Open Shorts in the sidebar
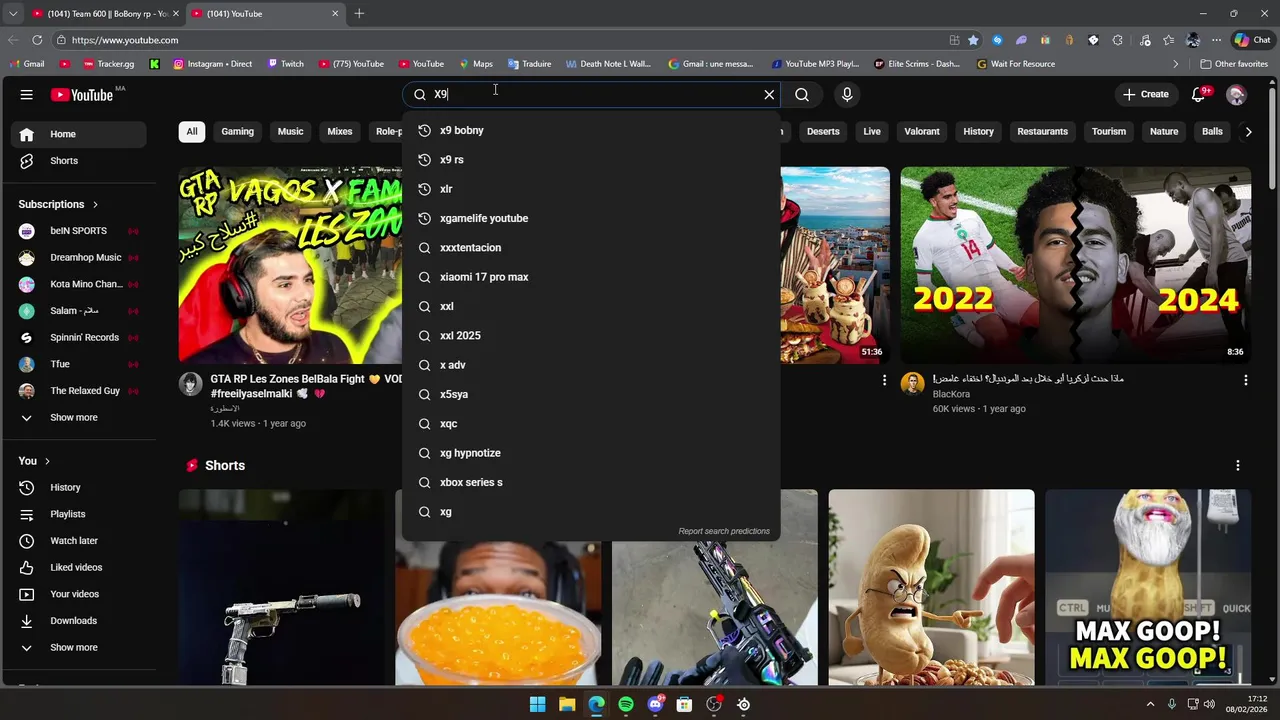 [x=78, y=161]
